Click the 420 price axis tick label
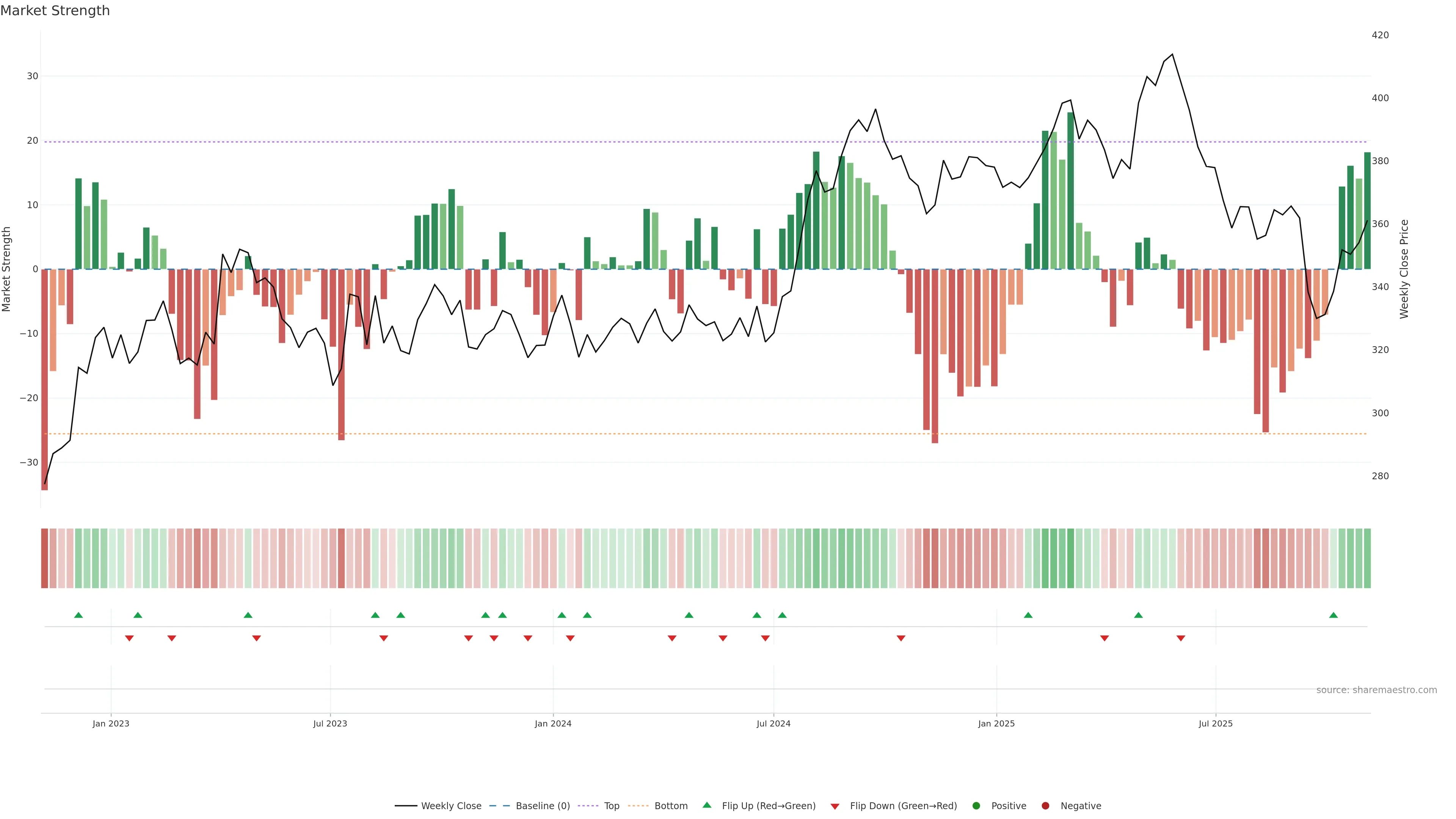The width and height of the screenshot is (1456, 819). (1380, 35)
